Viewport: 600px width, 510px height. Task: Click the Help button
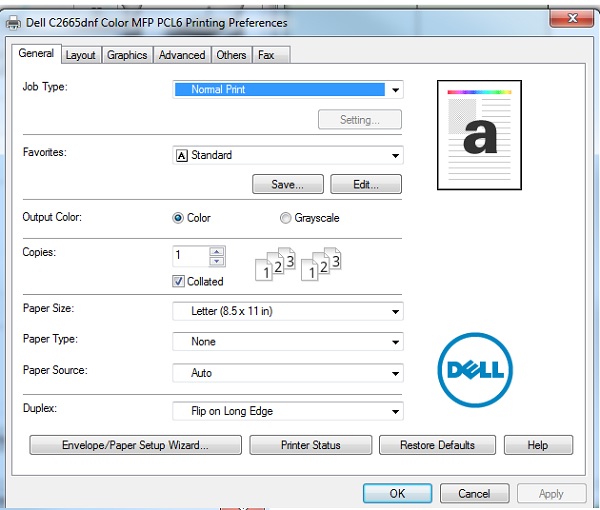tap(538, 445)
